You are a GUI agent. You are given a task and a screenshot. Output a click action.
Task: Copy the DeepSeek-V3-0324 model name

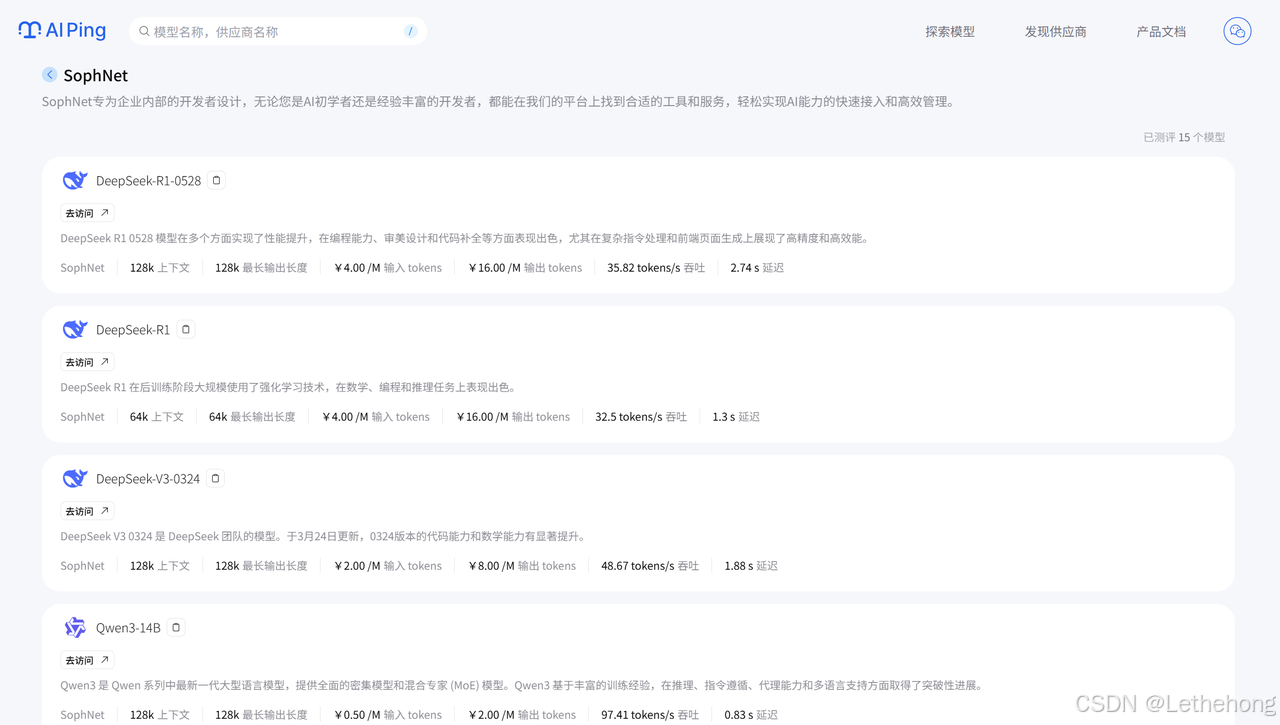pyautogui.click(x=215, y=479)
